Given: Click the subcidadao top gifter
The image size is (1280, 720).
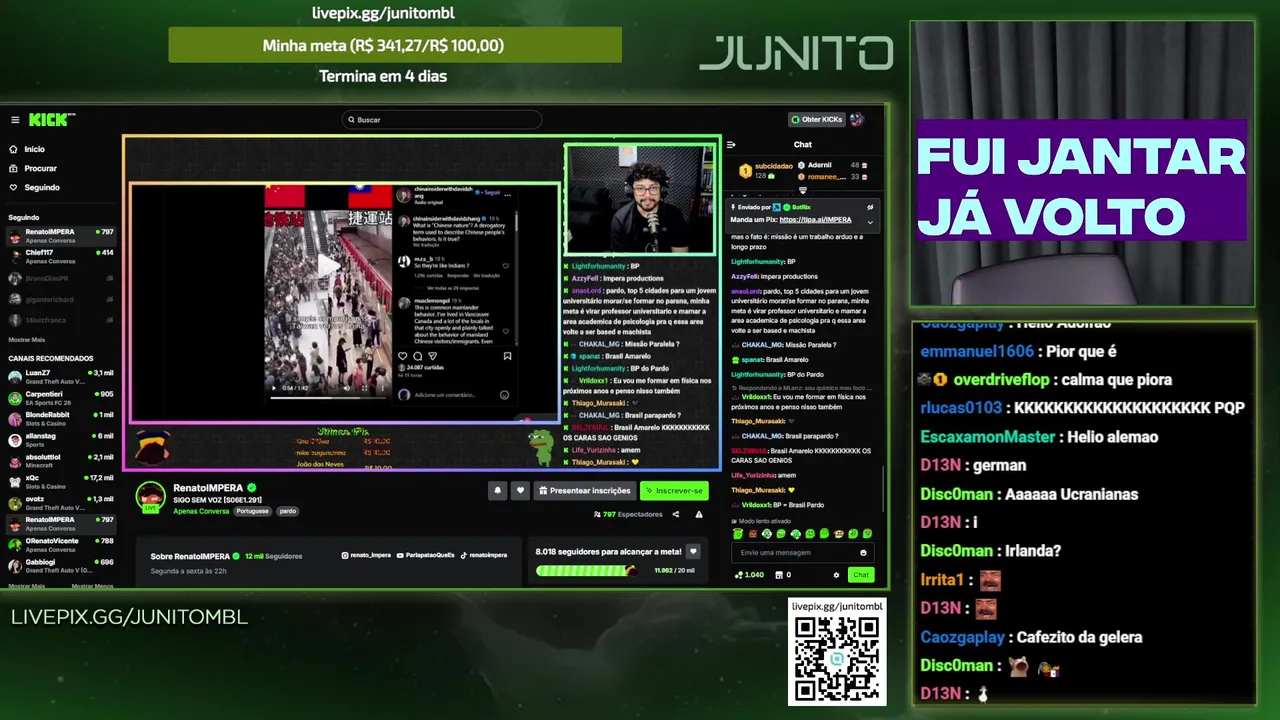Looking at the screenshot, I should tap(766, 170).
